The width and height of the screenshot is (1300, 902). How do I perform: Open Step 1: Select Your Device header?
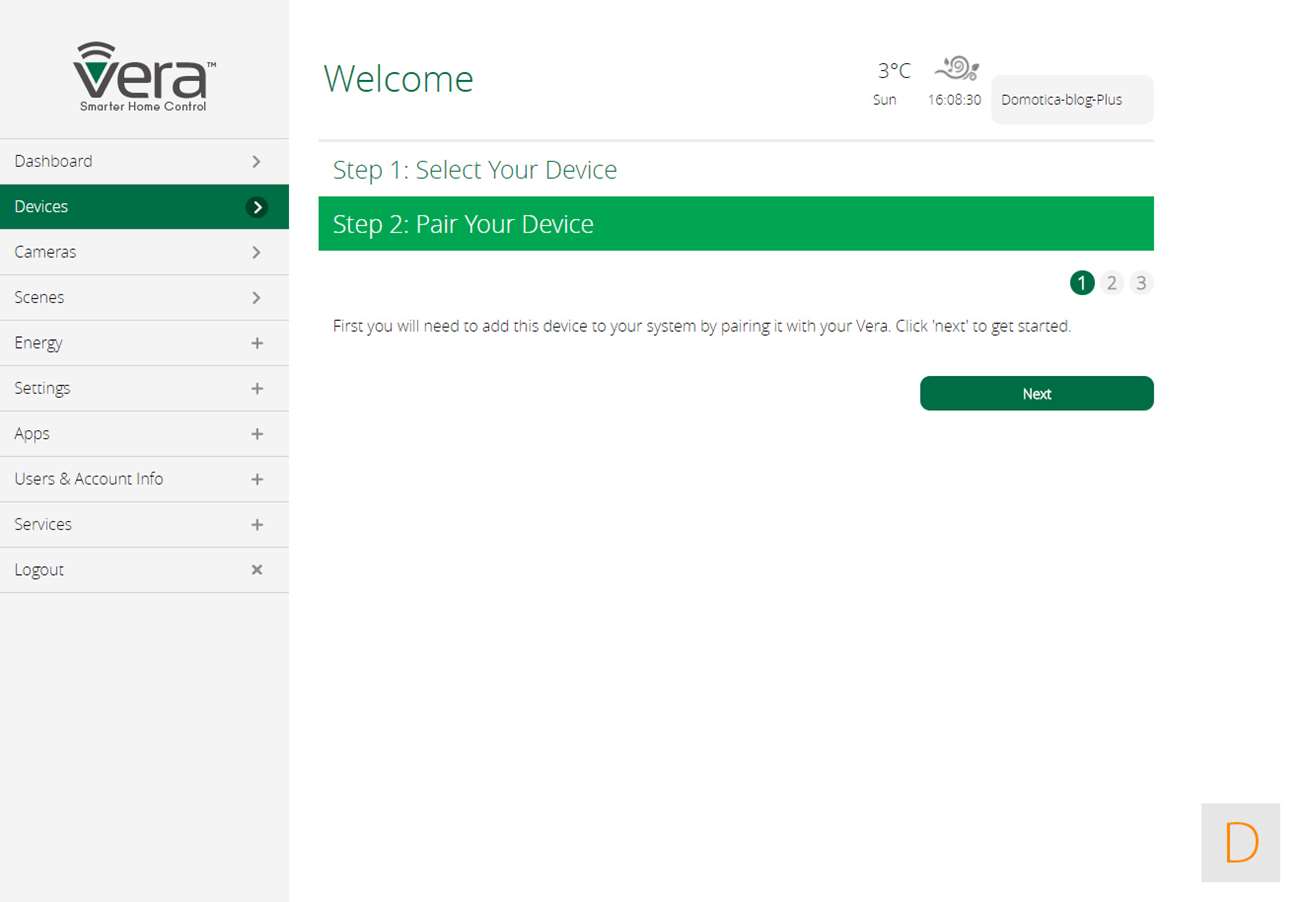point(475,170)
